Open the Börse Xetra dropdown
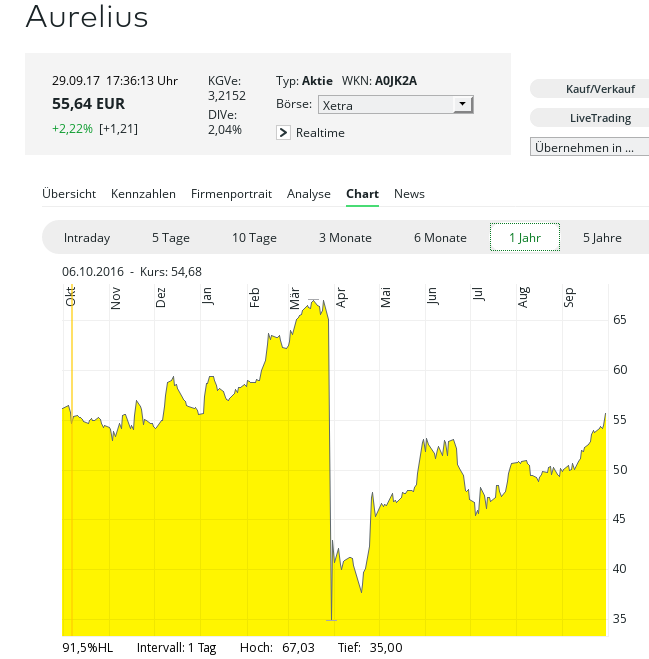The height and width of the screenshot is (659, 649). 395,105
